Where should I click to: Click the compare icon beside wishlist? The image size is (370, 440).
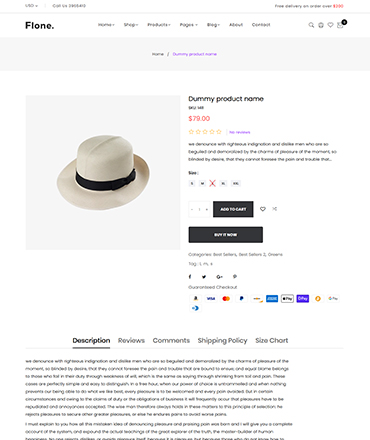click(274, 209)
